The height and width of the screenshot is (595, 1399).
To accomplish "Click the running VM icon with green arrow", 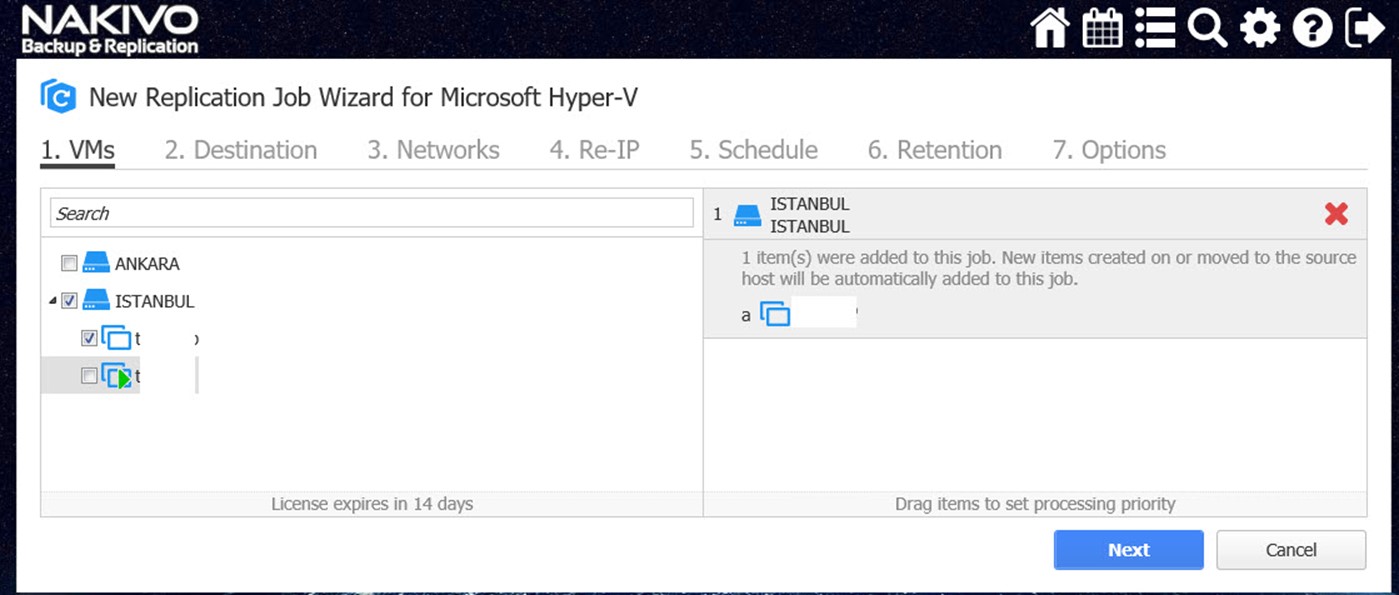I will point(116,376).
